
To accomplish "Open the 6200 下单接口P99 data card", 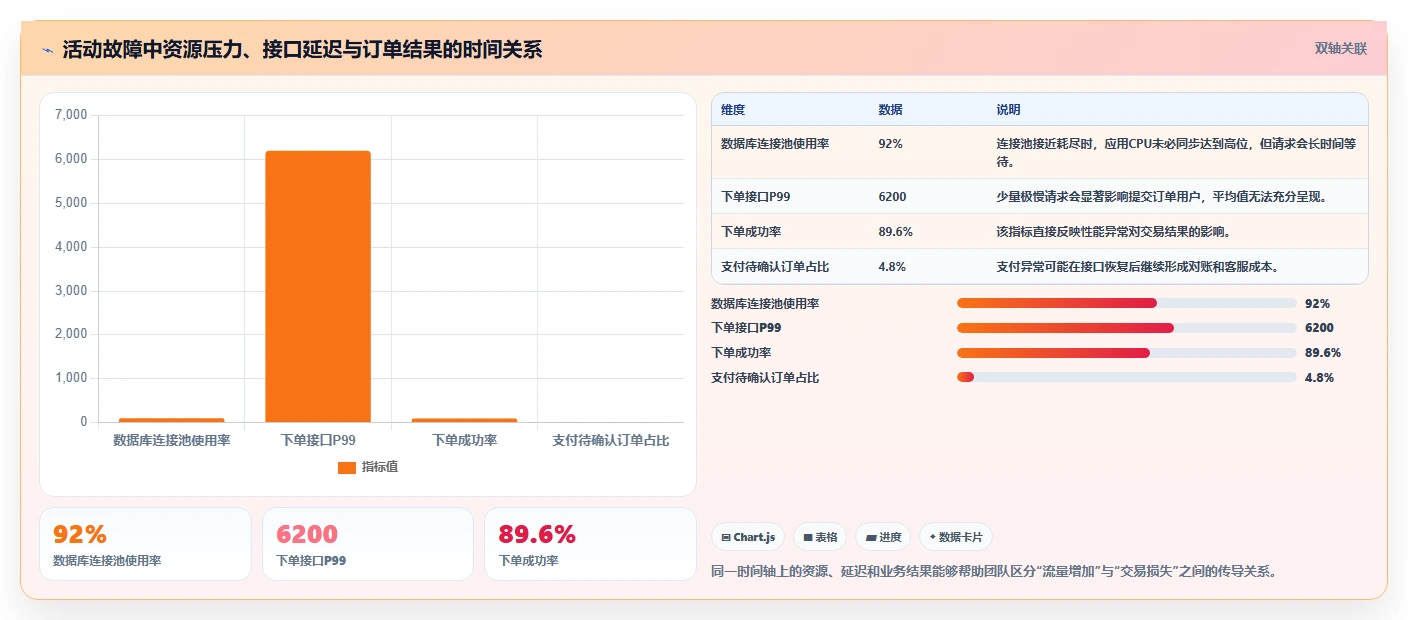I will 368,544.
